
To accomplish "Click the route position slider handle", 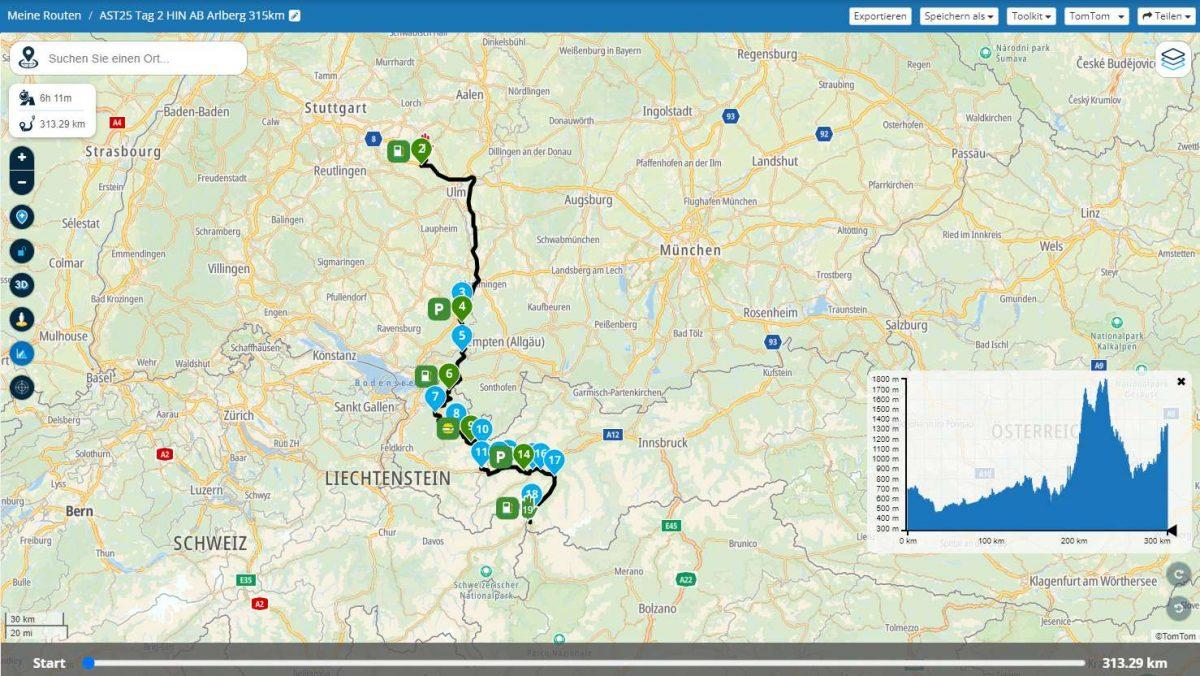I will tap(89, 663).
